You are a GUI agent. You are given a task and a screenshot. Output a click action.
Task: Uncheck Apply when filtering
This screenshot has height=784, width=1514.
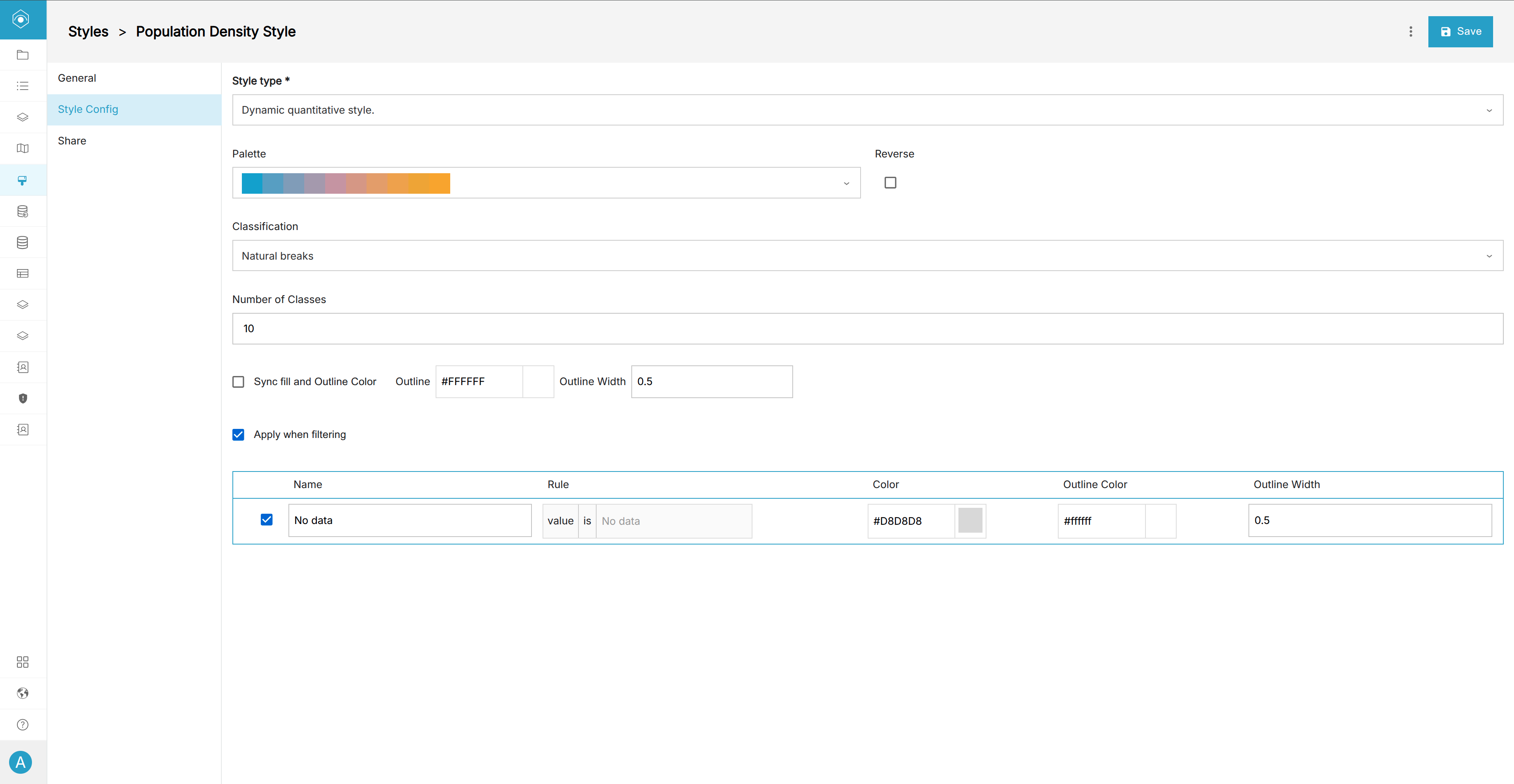pyautogui.click(x=238, y=435)
